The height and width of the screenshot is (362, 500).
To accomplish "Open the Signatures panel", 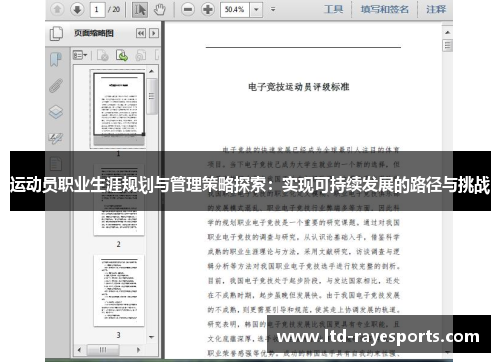I will [x=56, y=138].
